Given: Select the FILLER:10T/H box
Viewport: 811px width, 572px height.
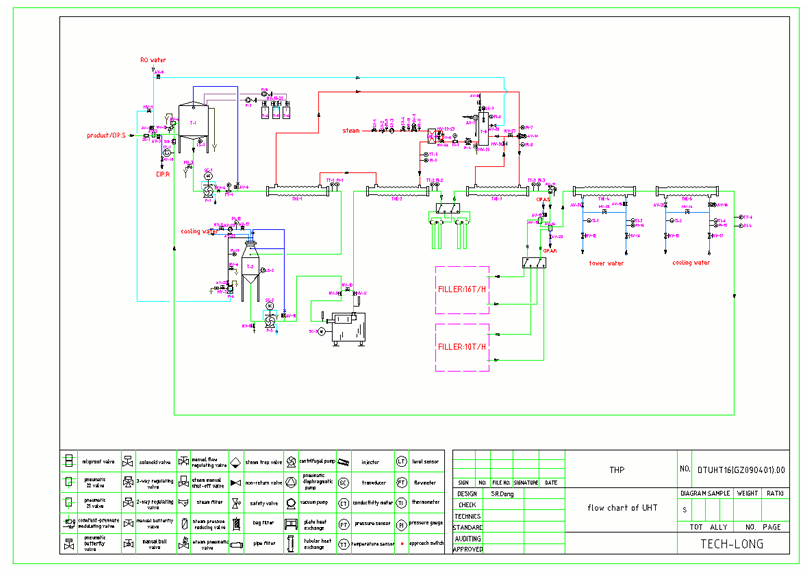Looking at the screenshot, I should tap(462, 347).
